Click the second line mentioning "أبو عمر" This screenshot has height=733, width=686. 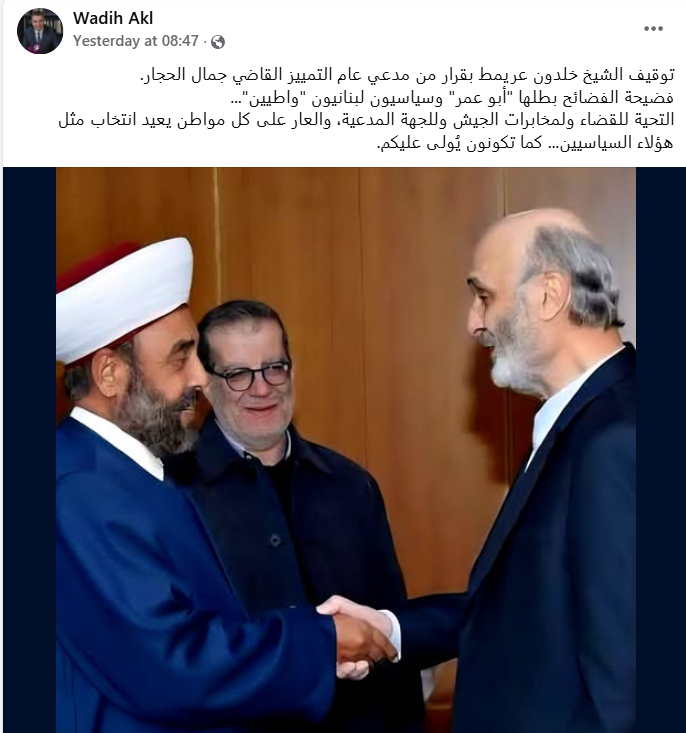[452, 98]
